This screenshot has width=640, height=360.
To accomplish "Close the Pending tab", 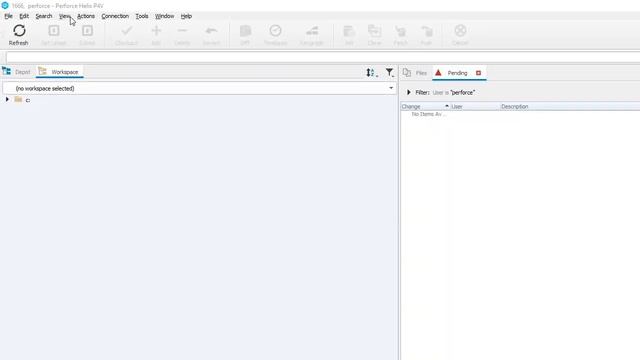I will point(478,73).
